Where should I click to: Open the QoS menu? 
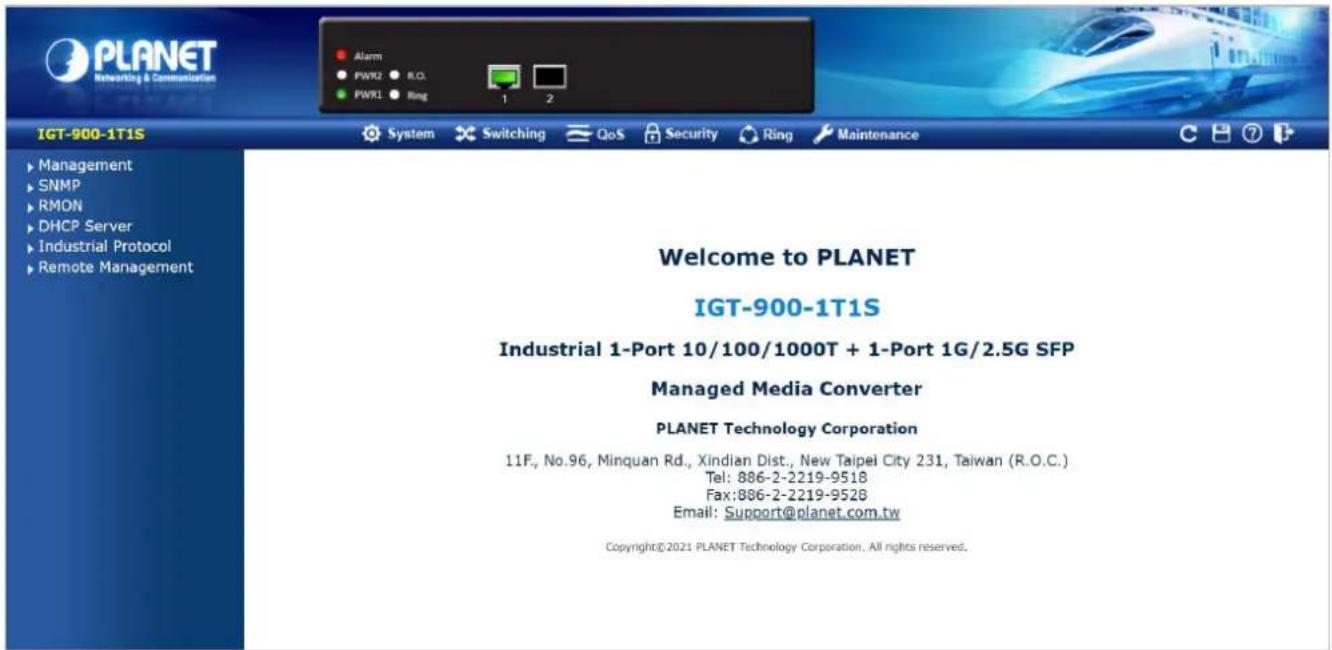pos(595,133)
